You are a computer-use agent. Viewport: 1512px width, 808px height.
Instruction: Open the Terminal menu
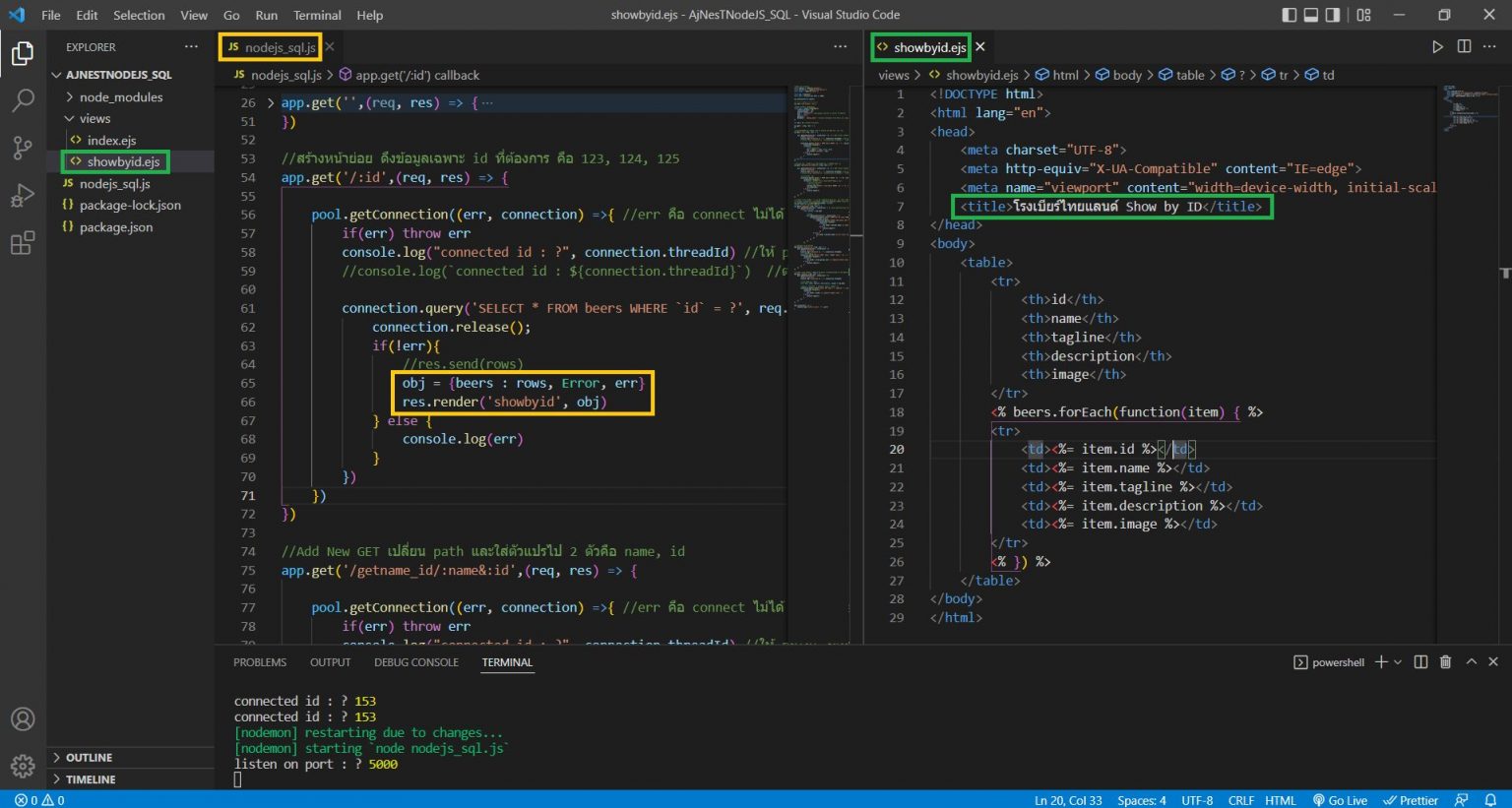click(x=317, y=15)
